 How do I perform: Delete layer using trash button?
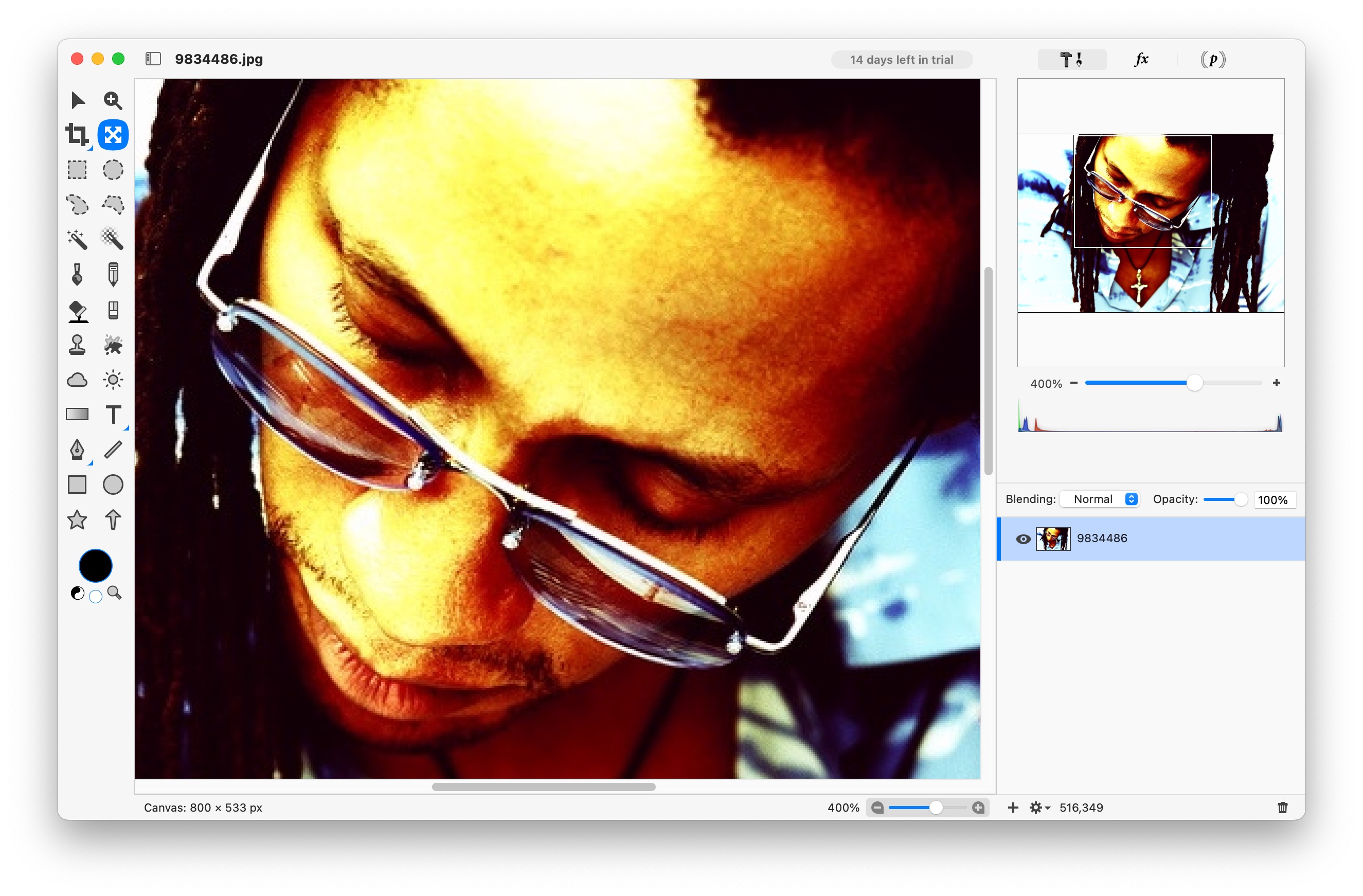1282,808
